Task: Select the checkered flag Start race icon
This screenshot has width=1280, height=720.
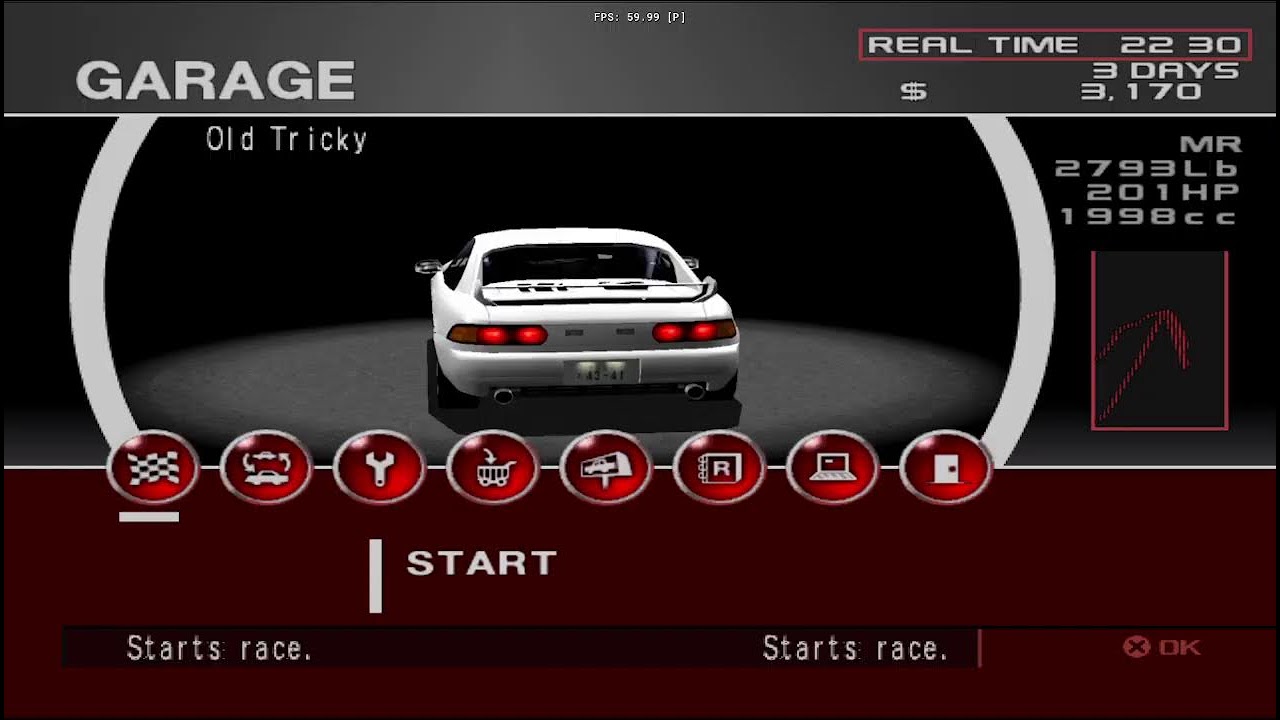Action: 152,467
